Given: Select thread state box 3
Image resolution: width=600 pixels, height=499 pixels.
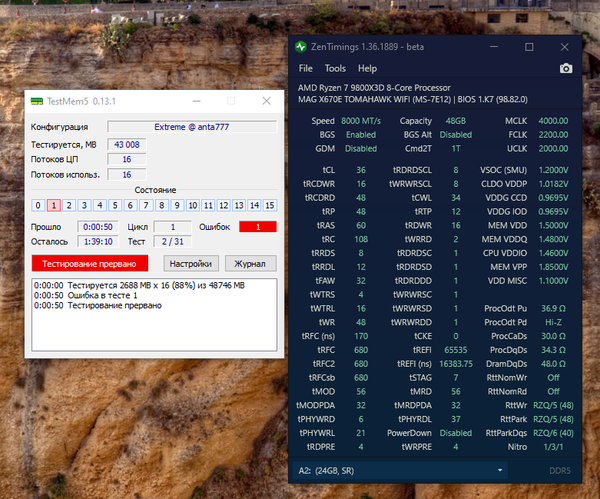Looking at the screenshot, I should tap(84, 205).
